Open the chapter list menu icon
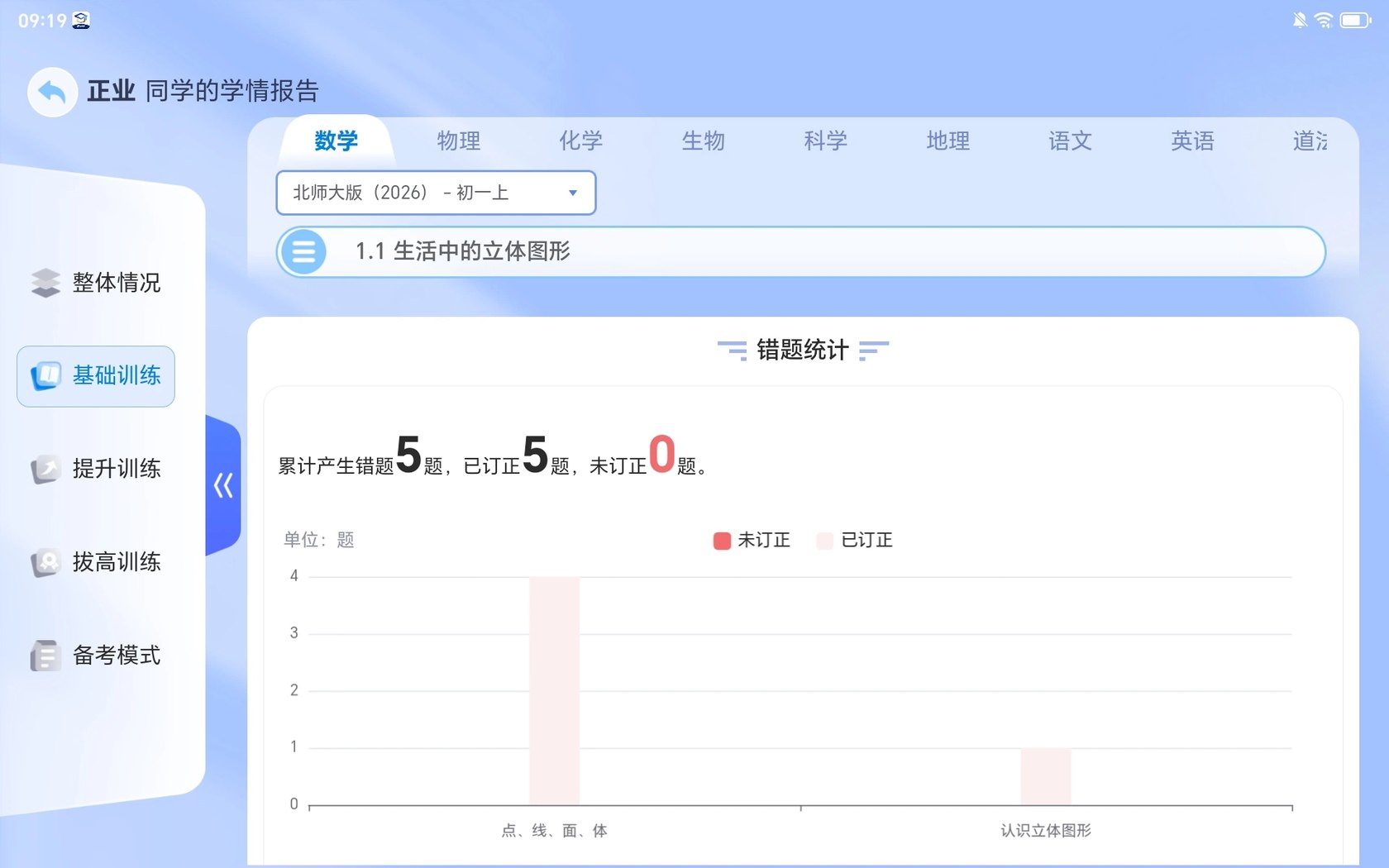Image resolution: width=1389 pixels, height=868 pixels. (303, 252)
